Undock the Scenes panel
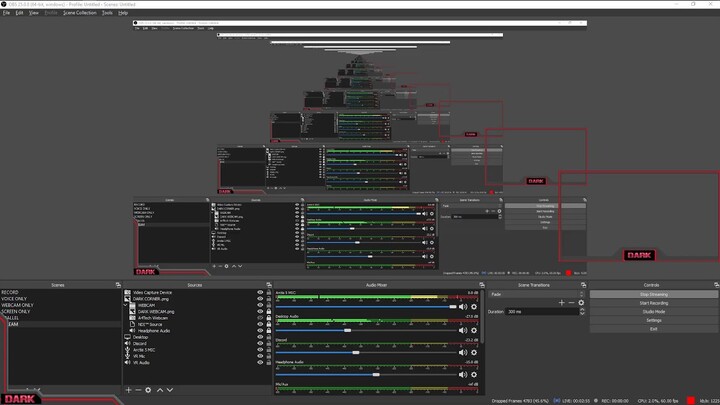Viewport: 720px width, 405px height. (118, 285)
